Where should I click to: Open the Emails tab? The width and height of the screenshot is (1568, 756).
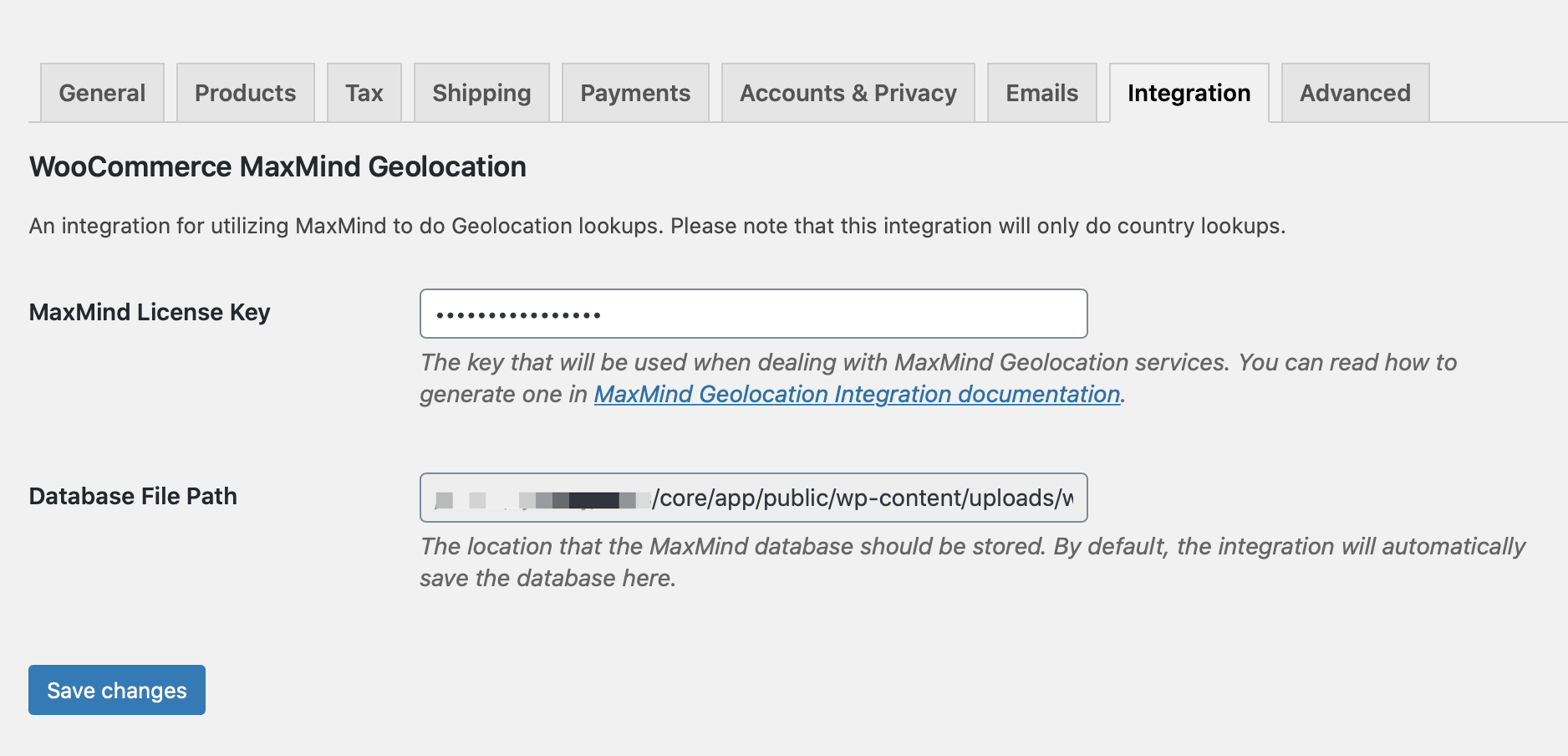(1041, 93)
